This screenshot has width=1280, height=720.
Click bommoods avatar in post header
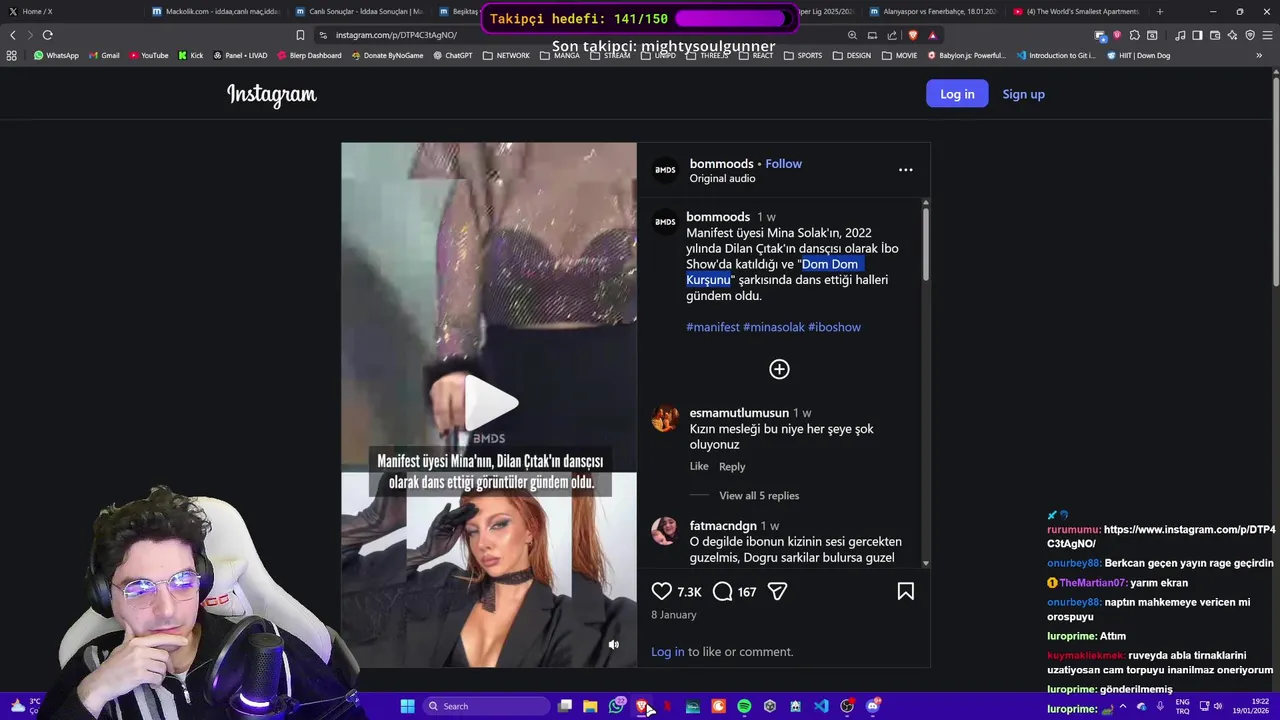[x=665, y=170]
